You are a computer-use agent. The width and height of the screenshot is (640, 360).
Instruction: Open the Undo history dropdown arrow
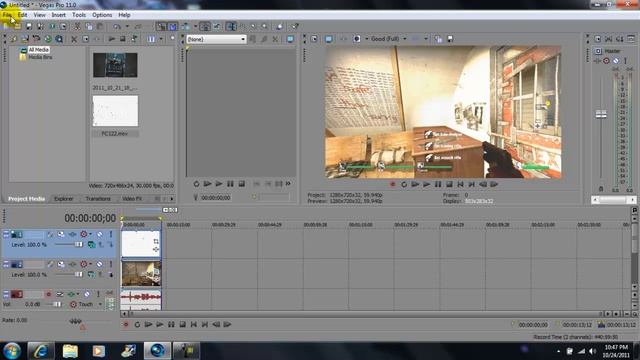click(x=127, y=27)
